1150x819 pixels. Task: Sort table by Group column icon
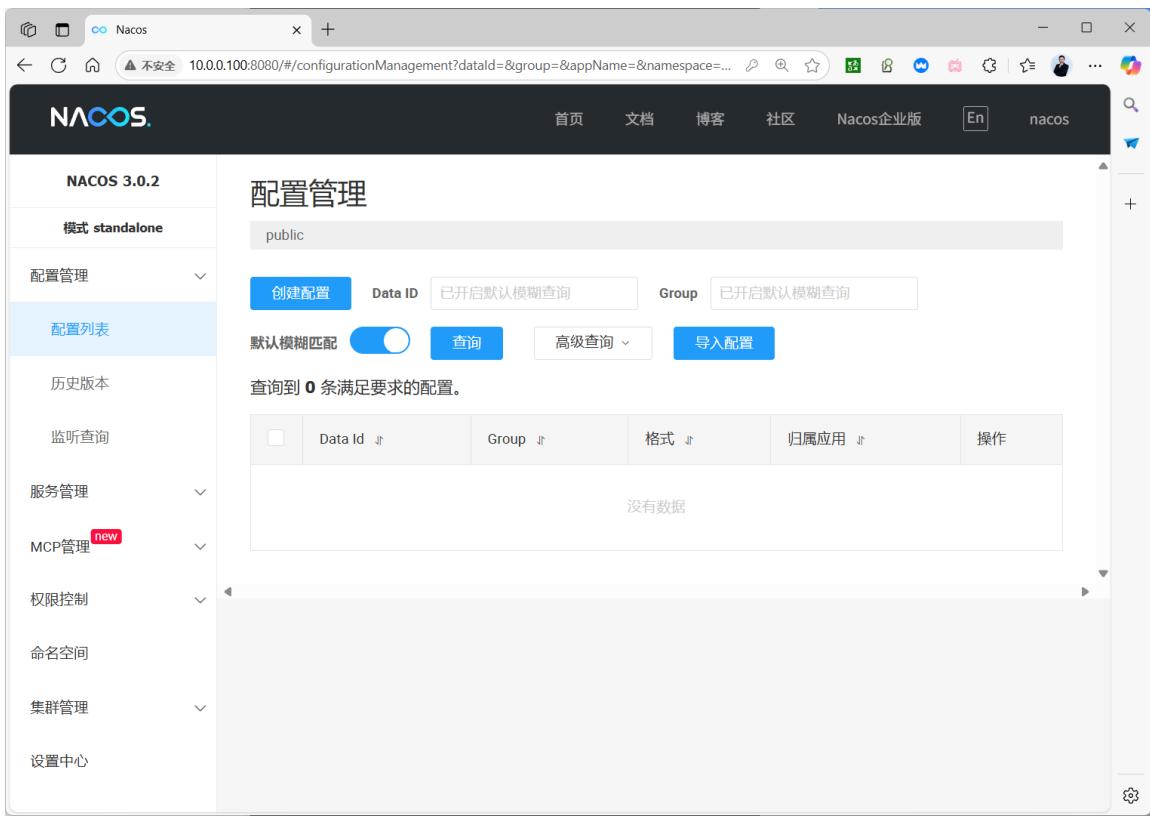click(541, 440)
